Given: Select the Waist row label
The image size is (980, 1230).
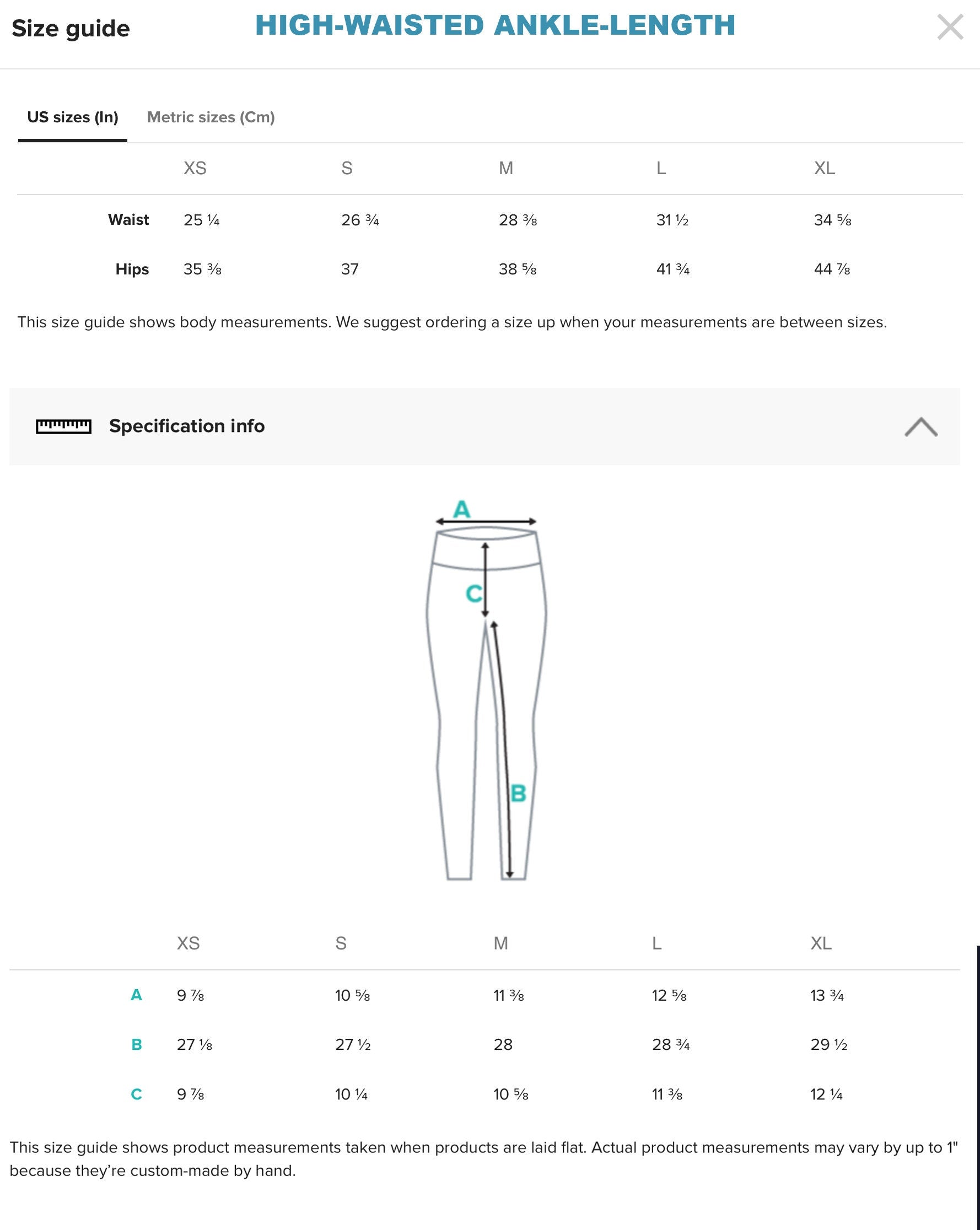Looking at the screenshot, I should pos(128,220).
